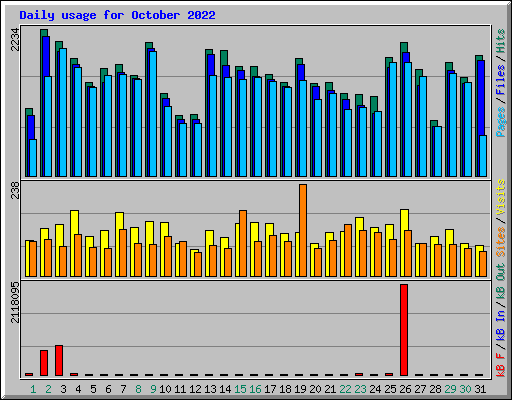Click day label 30 on the axis
Viewport: 512px width, 400px height.
[465, 389]
